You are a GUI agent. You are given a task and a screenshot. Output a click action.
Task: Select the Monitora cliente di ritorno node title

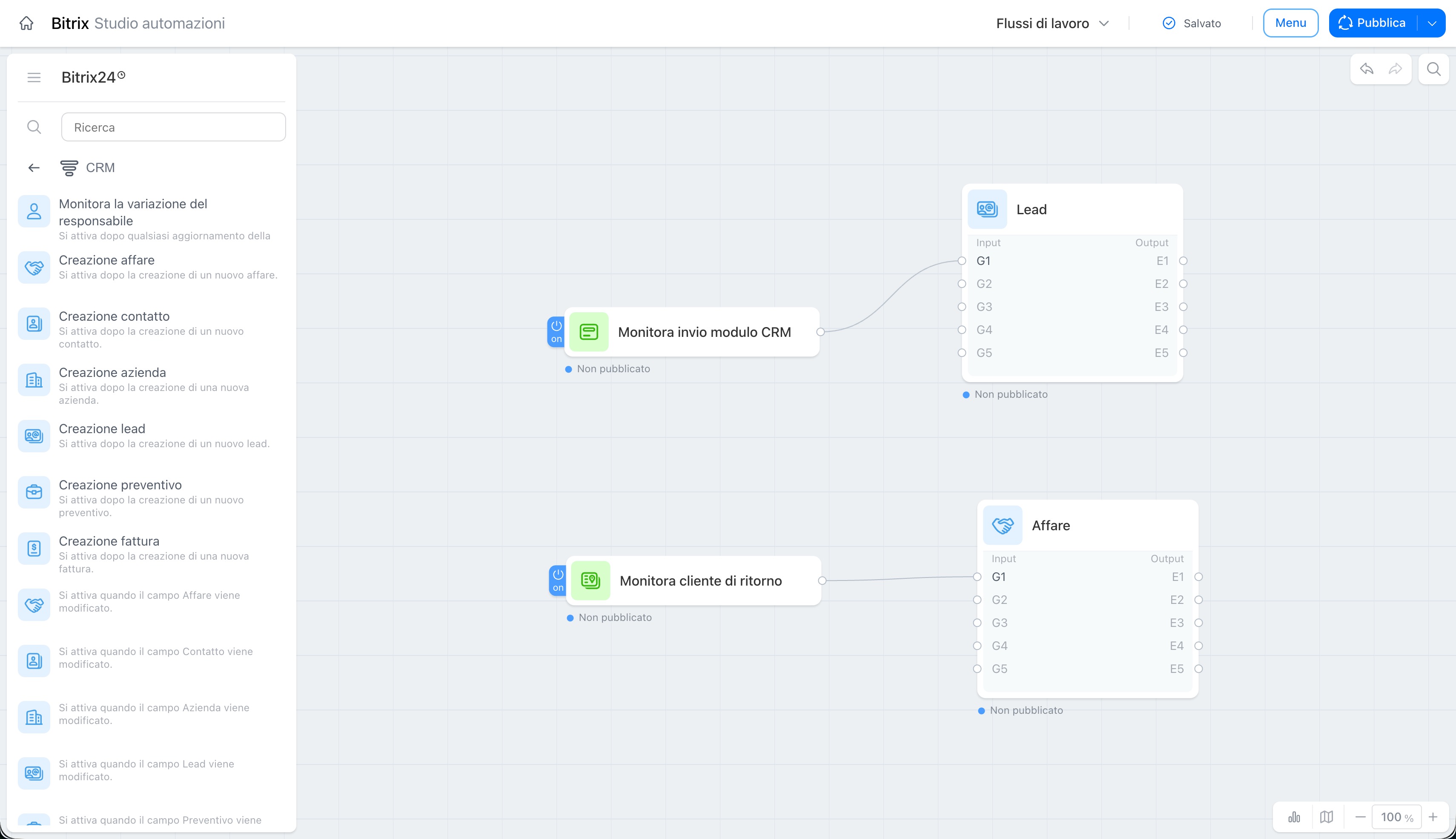coord(700,580)
